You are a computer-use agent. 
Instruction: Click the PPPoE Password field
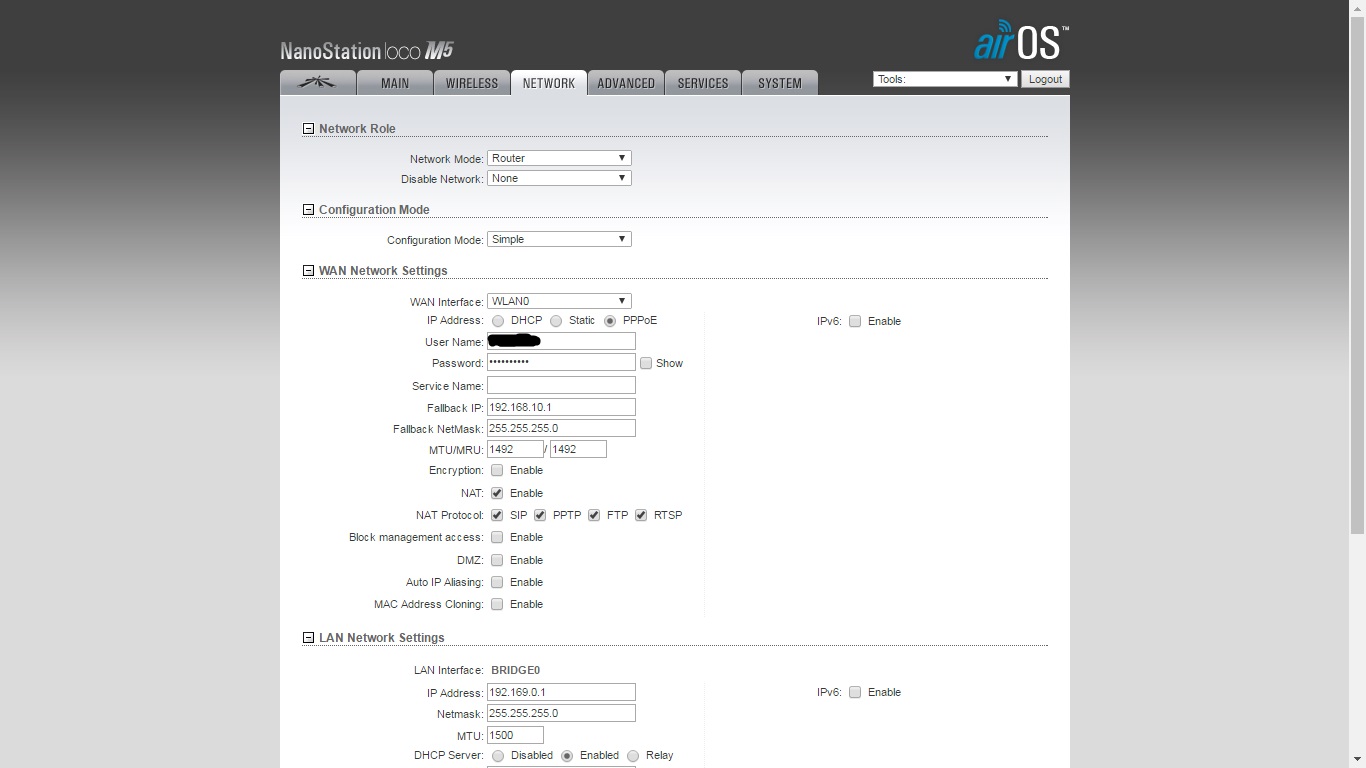pos(561,362)
